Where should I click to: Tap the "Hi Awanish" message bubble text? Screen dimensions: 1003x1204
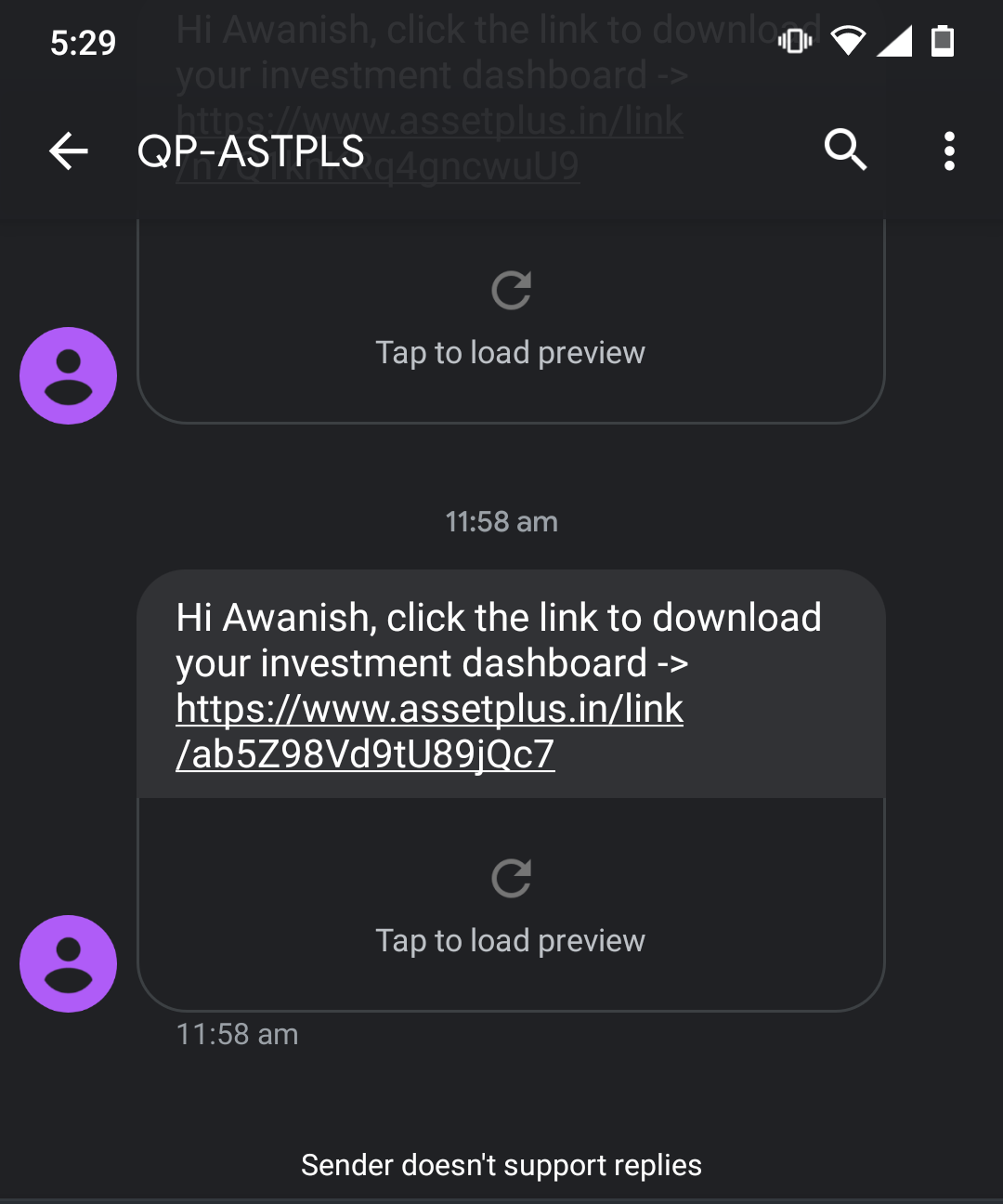(x=499, y=640)
